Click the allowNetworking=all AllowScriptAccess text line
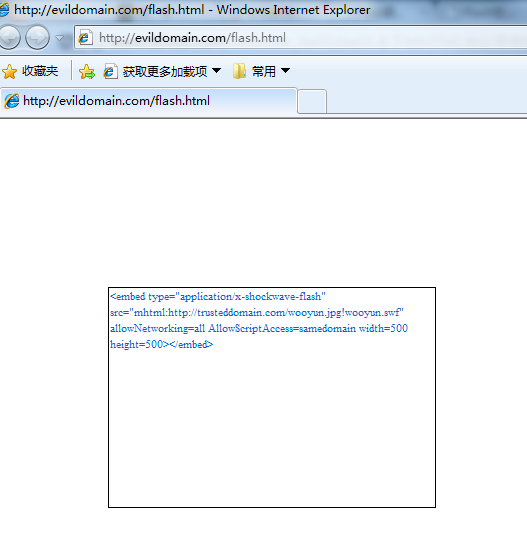 pos(259,328)
